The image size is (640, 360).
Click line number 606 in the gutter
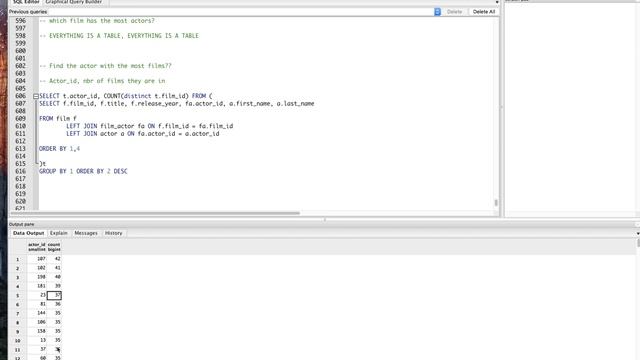click(20, 96)
